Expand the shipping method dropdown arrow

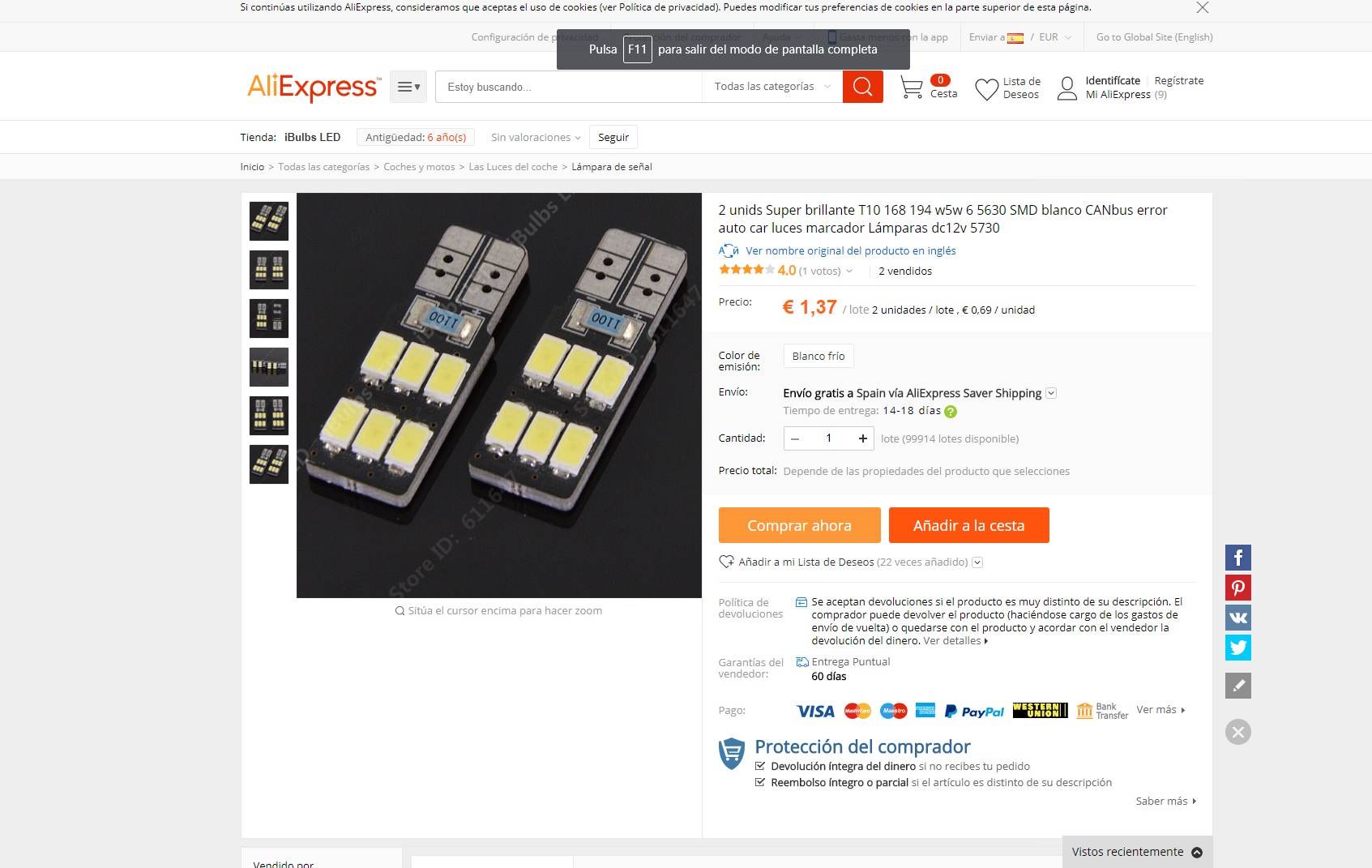tap(1051, 393)
